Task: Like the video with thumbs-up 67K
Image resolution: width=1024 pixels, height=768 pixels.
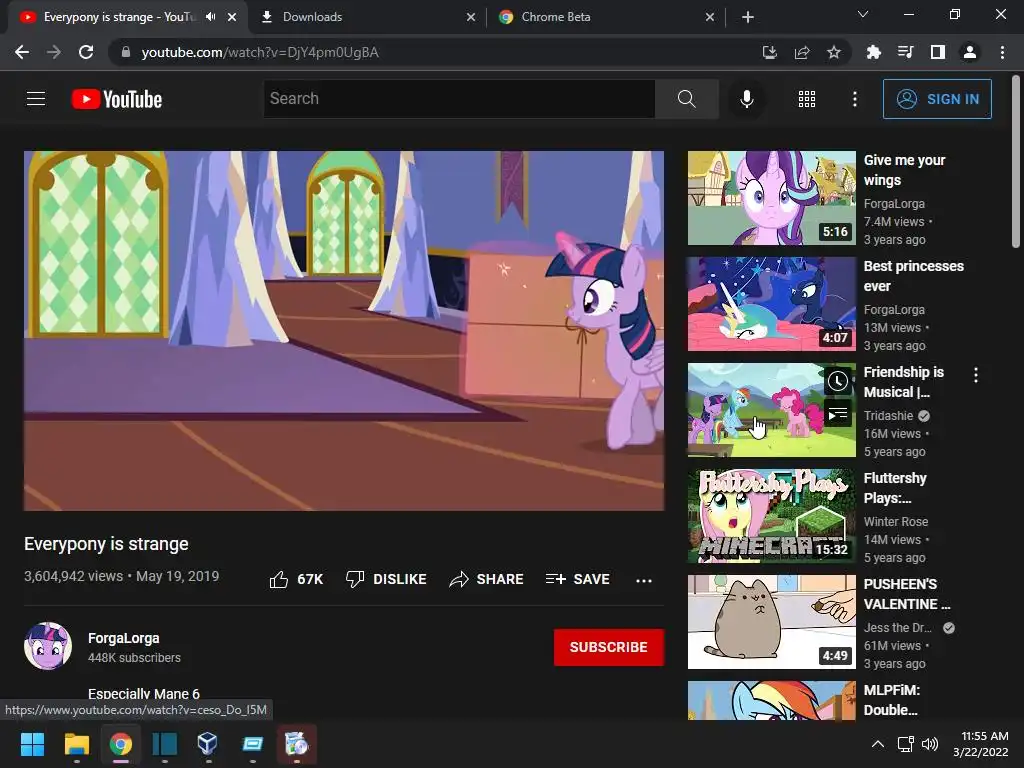Action: (296, 579)
